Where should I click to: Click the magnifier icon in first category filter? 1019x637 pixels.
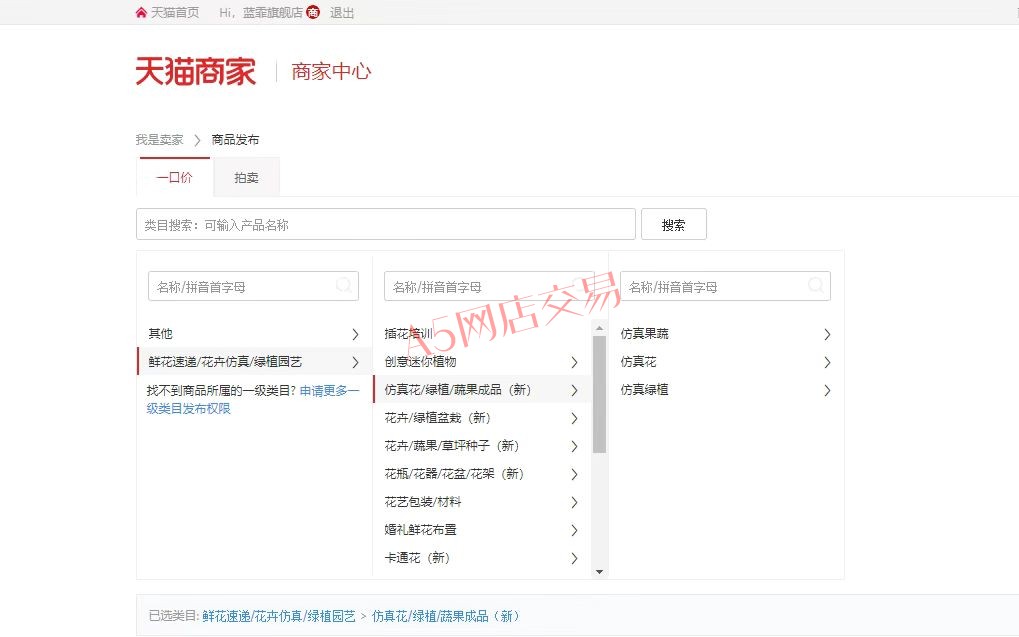pos(344,285)
